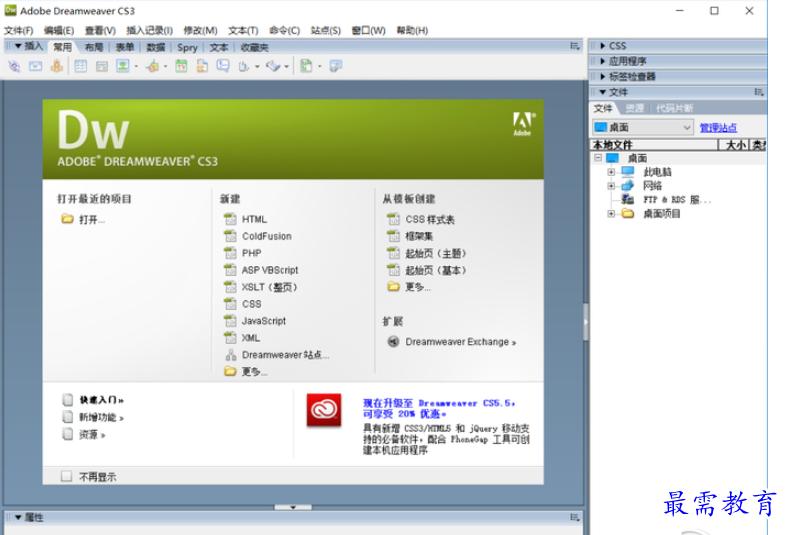Viewport: 785px width, 535px height.
Task: Open Files panel options menu icon
Action: point(759,92)
